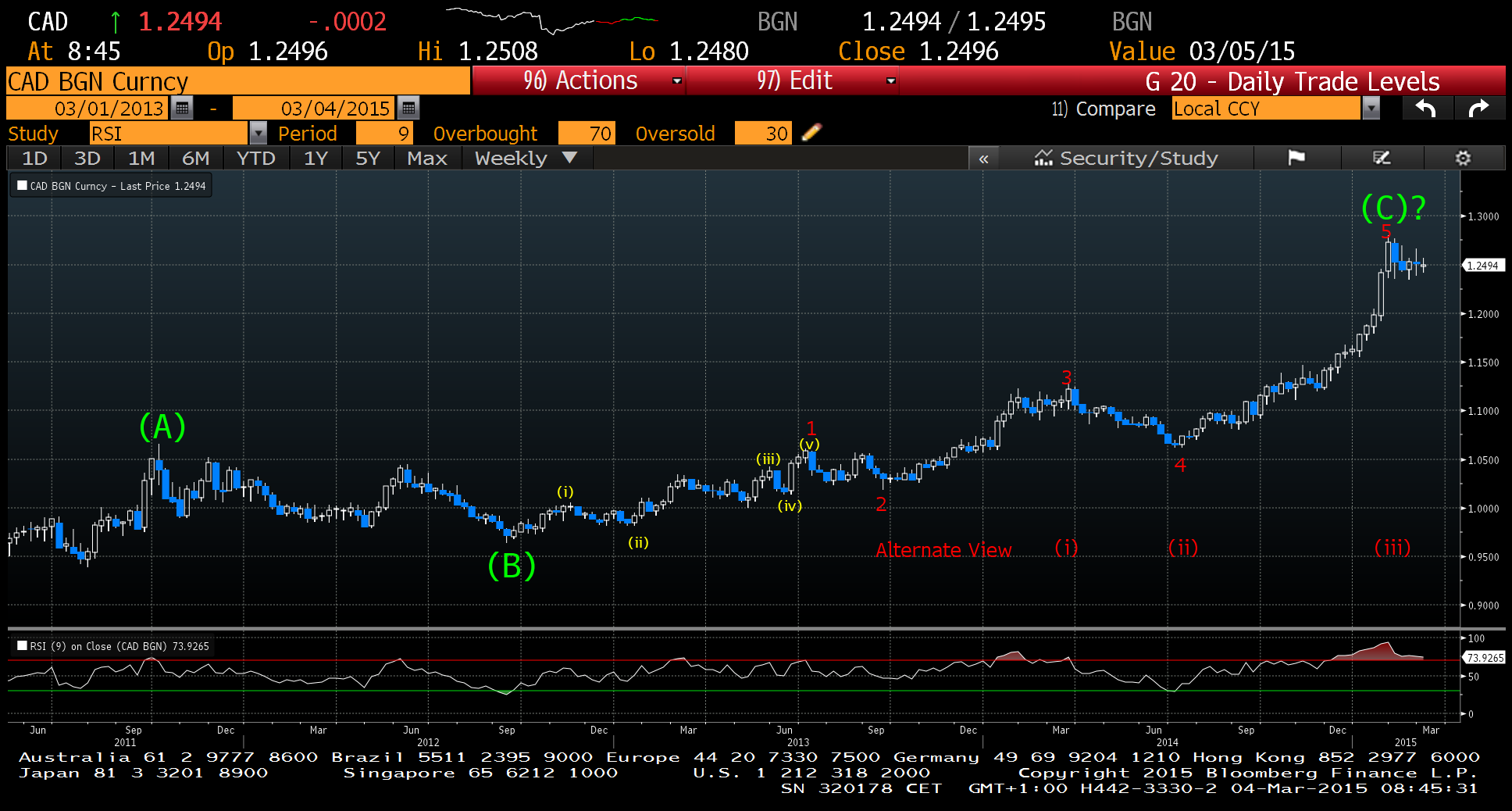
Task: Click the pencil icon beside Oversold
Action: 811,132
